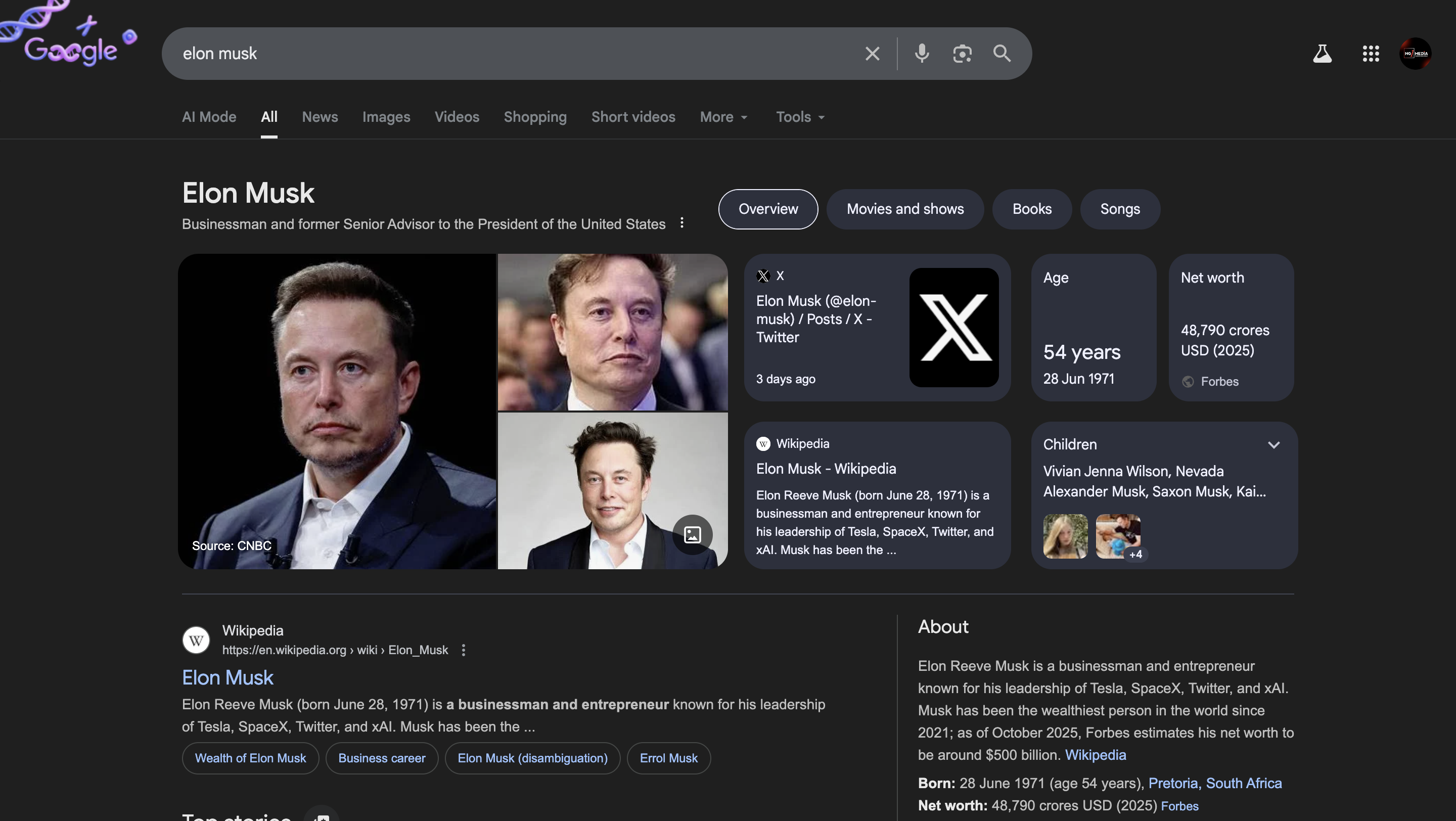Start a voice search with the microphone icon
1456x821 pixels.
coord(921,53)
